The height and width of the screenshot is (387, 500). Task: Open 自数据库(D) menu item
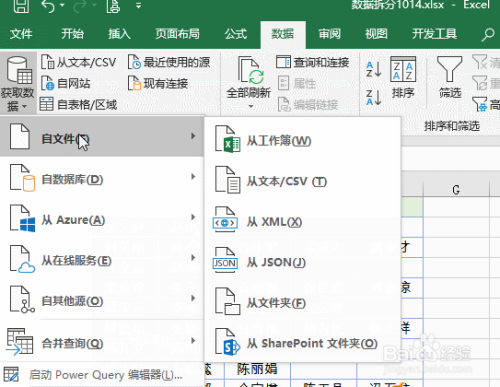click(x=102, y=177)
